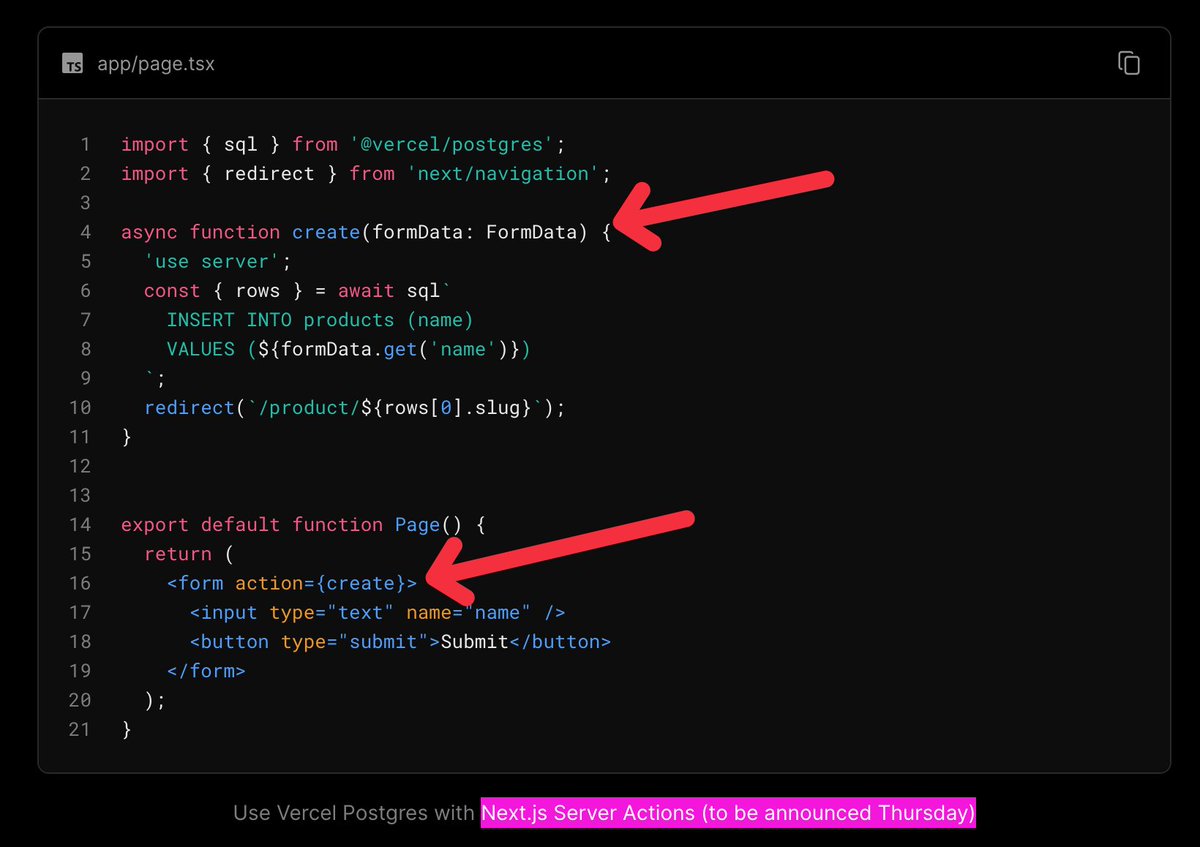Click the closing </form> tag
Screen dimensions: 1200x847
(x=206, y=671)
